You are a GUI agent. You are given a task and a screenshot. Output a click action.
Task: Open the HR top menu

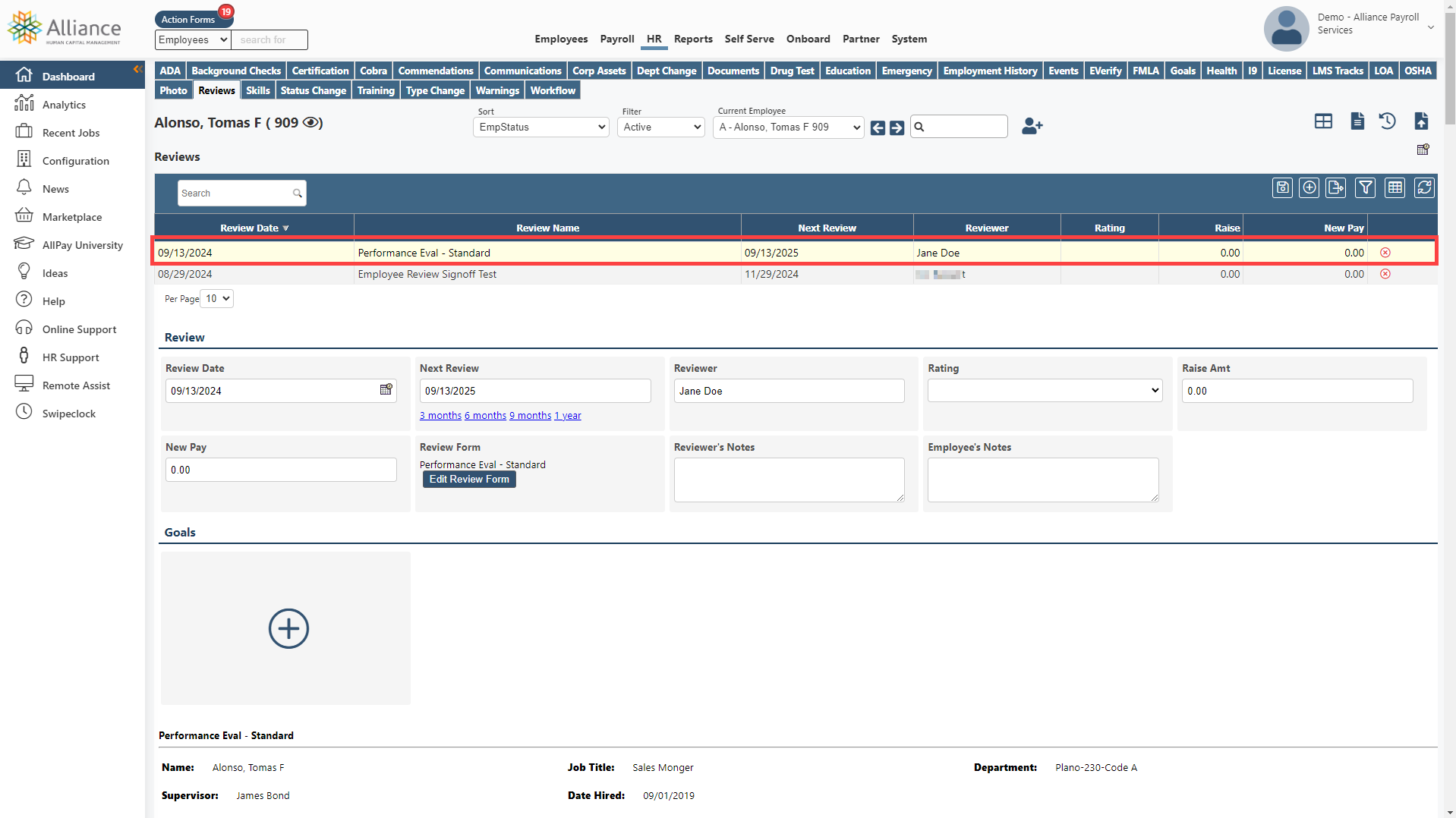tap(654, 39)
